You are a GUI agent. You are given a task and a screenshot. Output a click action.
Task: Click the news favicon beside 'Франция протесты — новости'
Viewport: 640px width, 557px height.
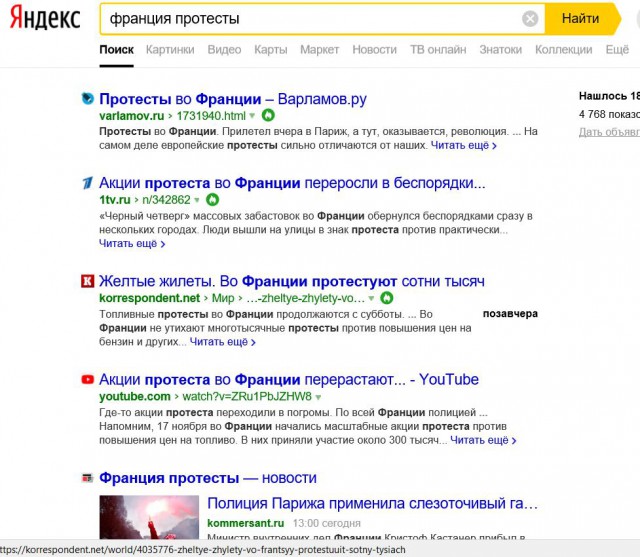87,478
